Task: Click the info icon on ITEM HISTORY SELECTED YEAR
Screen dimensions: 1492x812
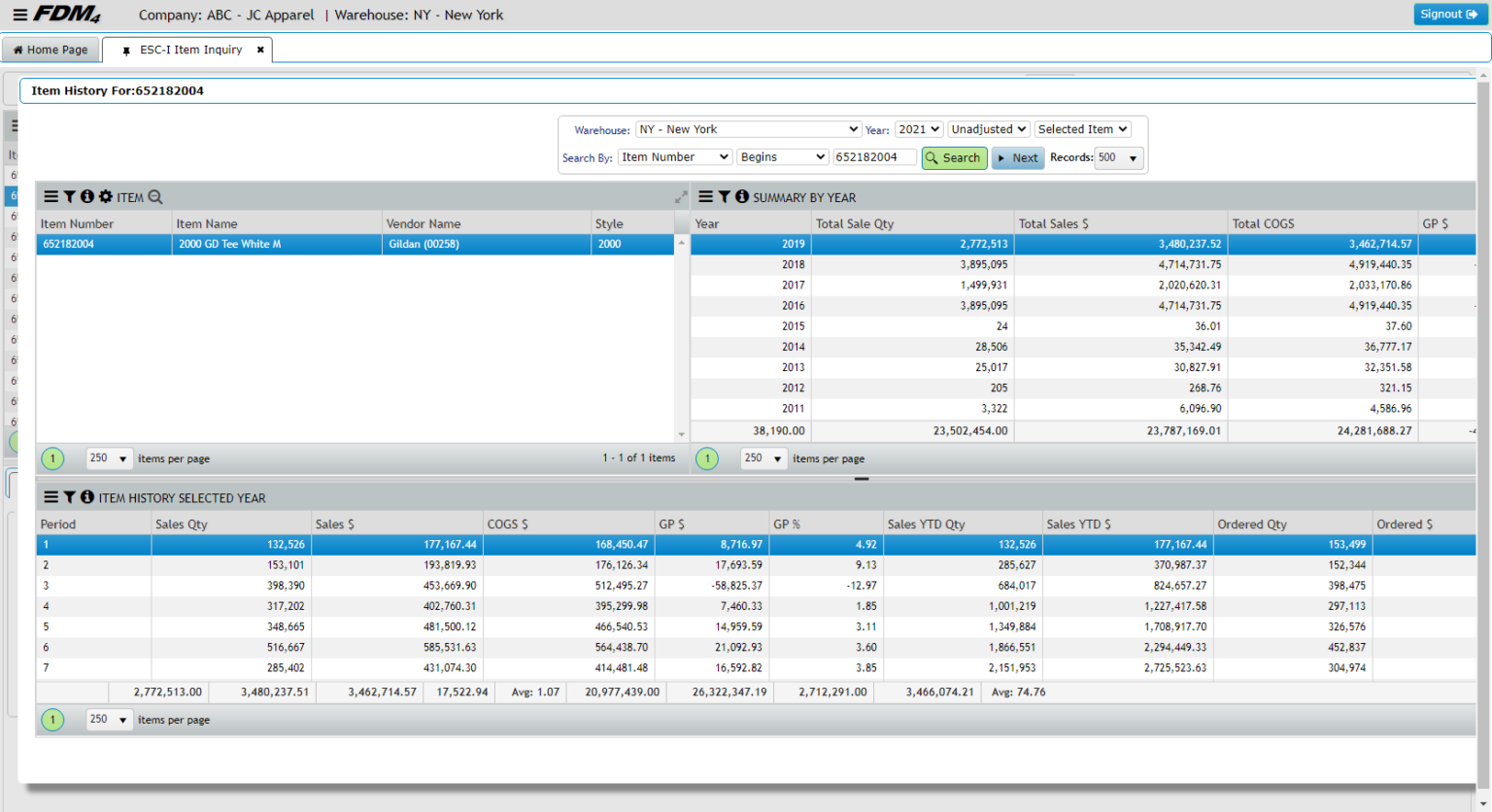Action: [86, 496]
